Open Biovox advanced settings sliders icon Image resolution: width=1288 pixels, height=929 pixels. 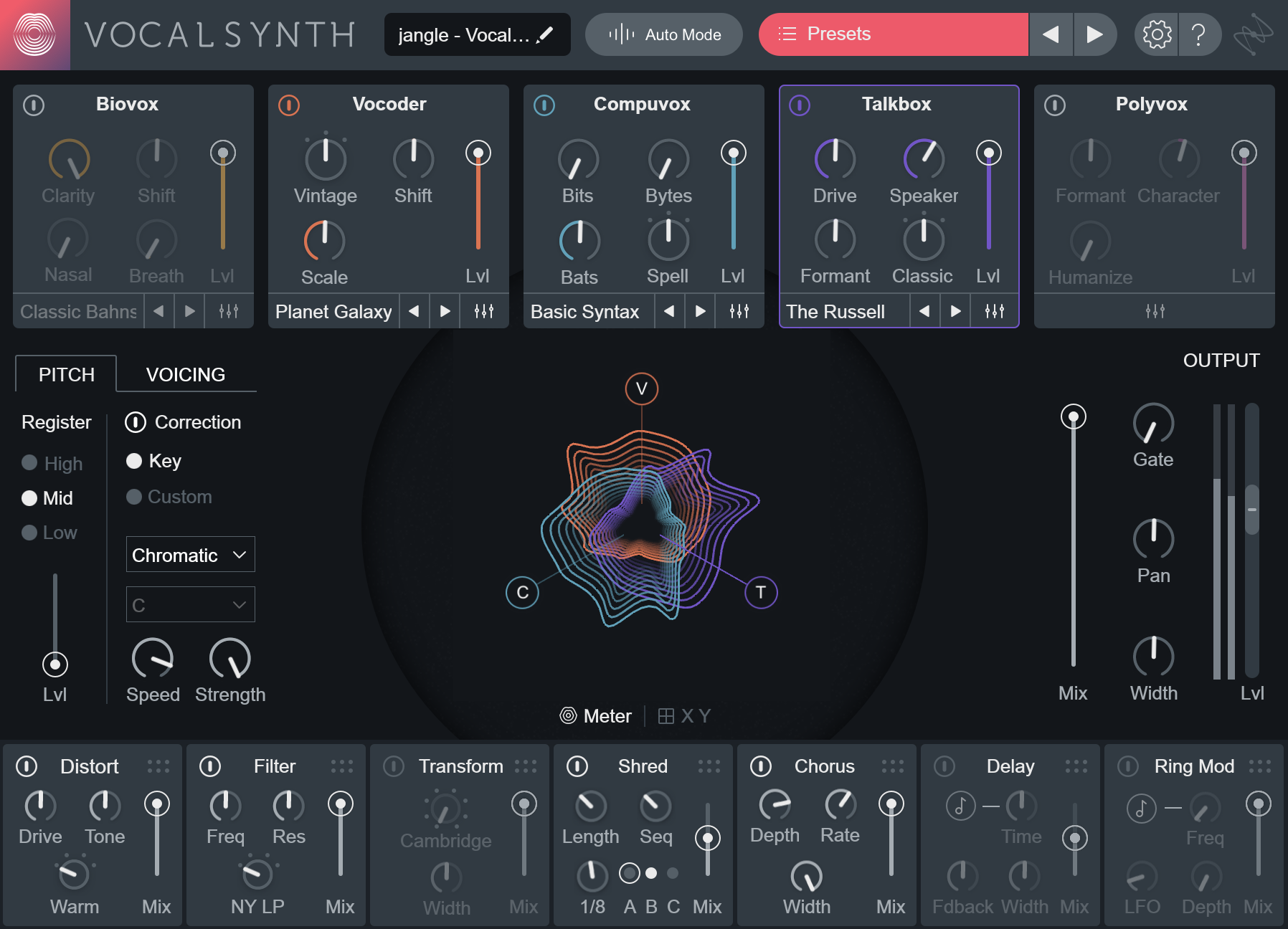[x=229, y=311]
